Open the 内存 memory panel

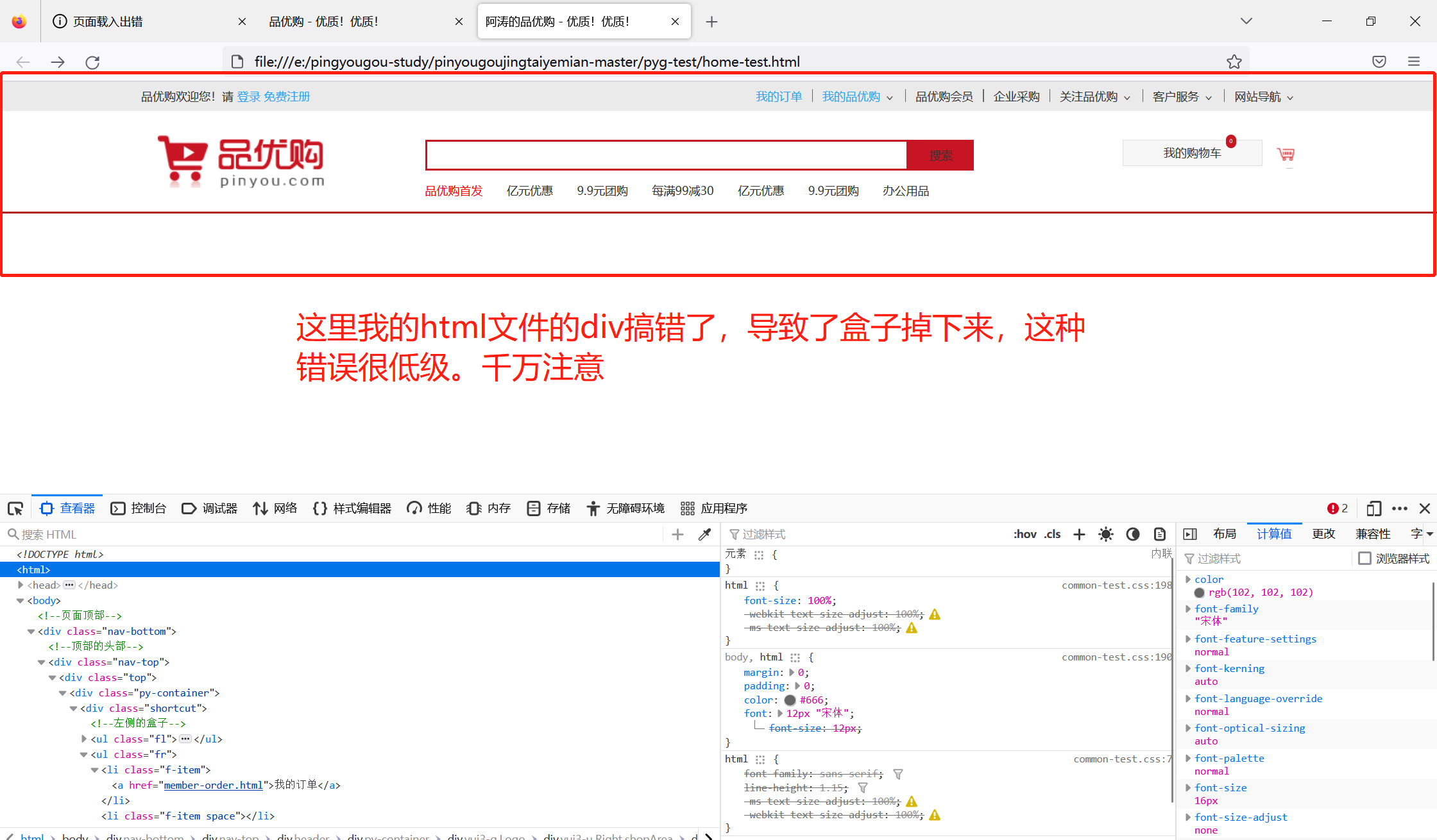click(x=489, y=508)
